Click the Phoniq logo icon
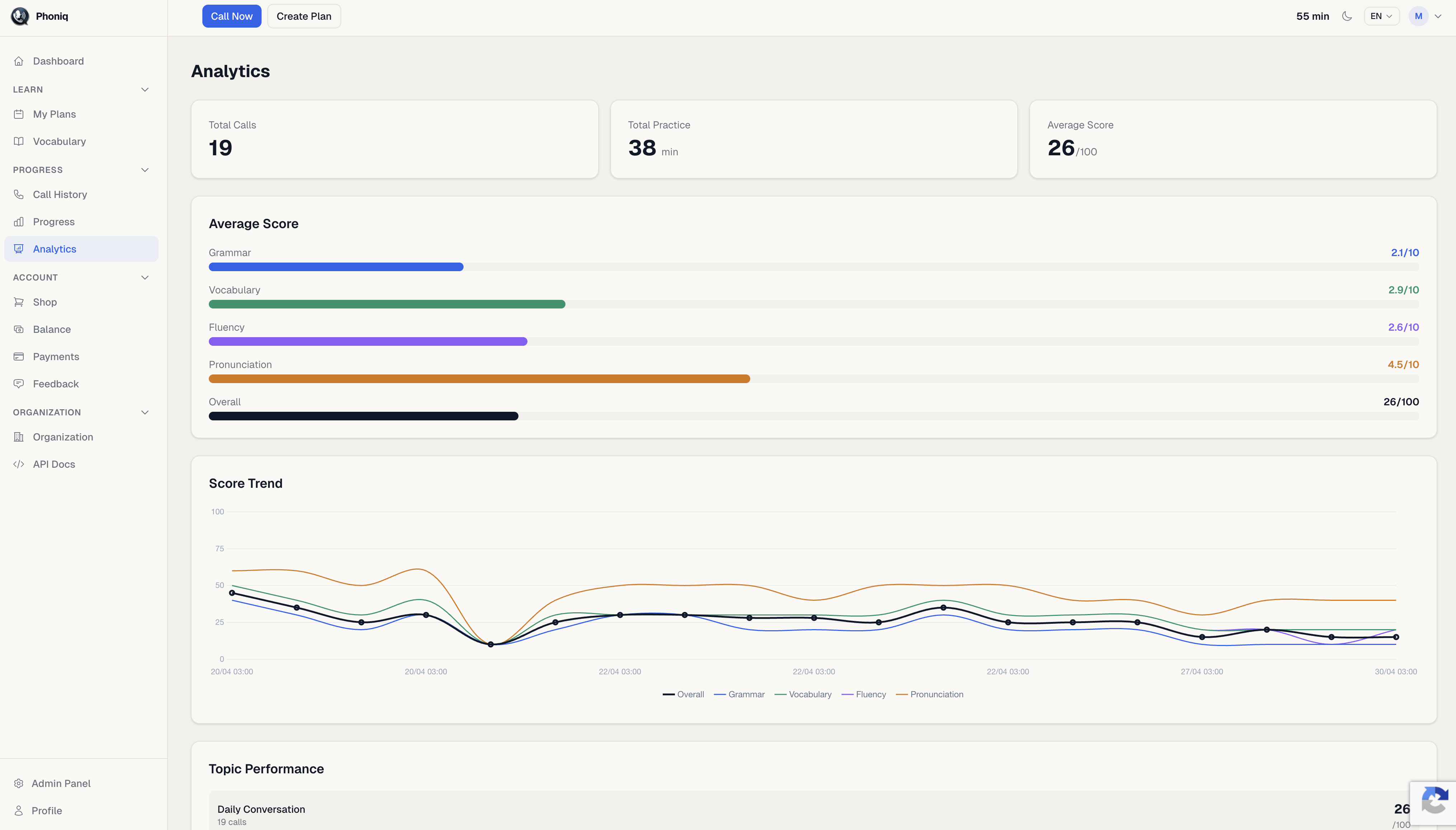 click(20, 16)
